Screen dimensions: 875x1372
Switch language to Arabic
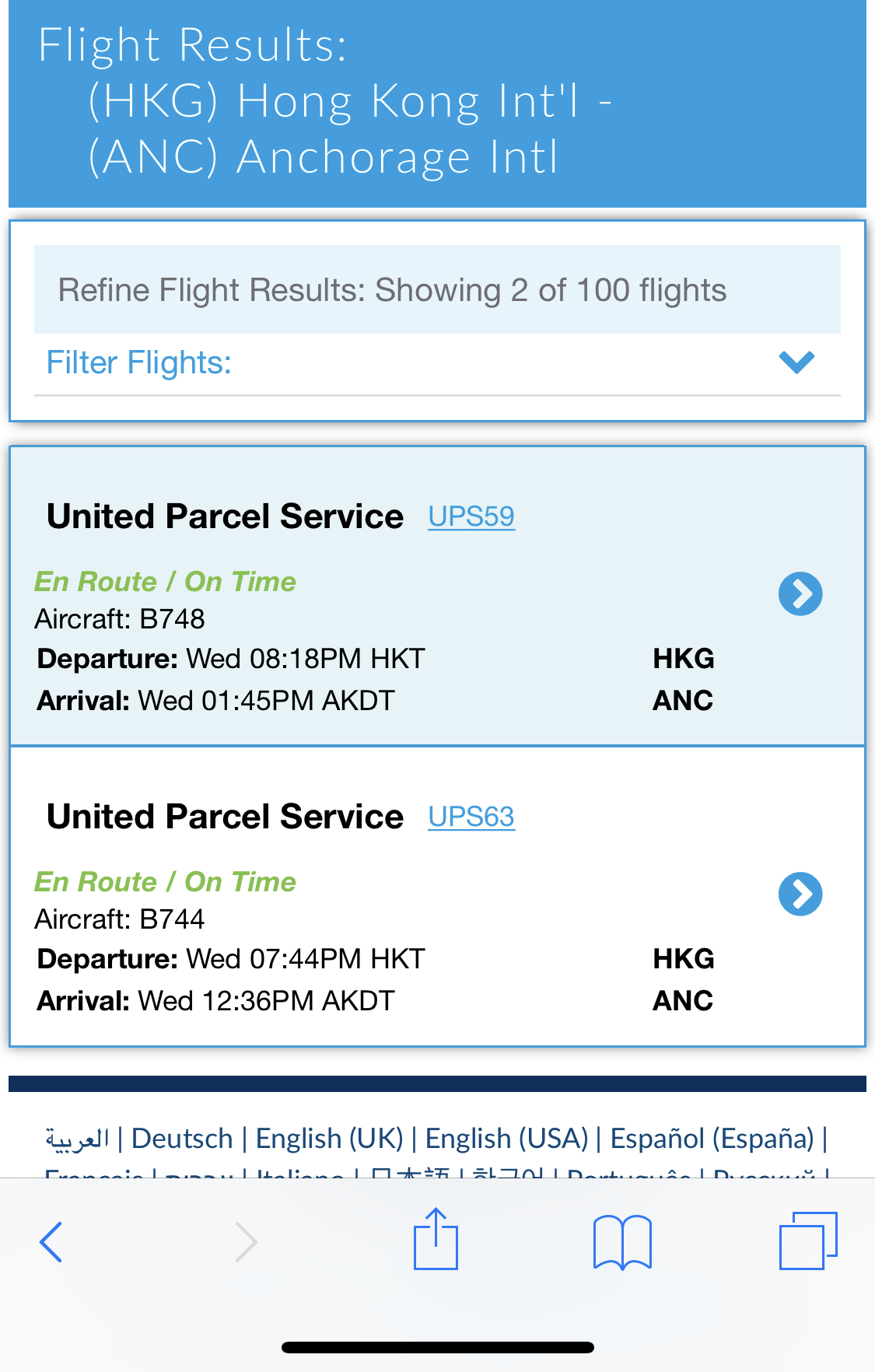click(77, 1139)
